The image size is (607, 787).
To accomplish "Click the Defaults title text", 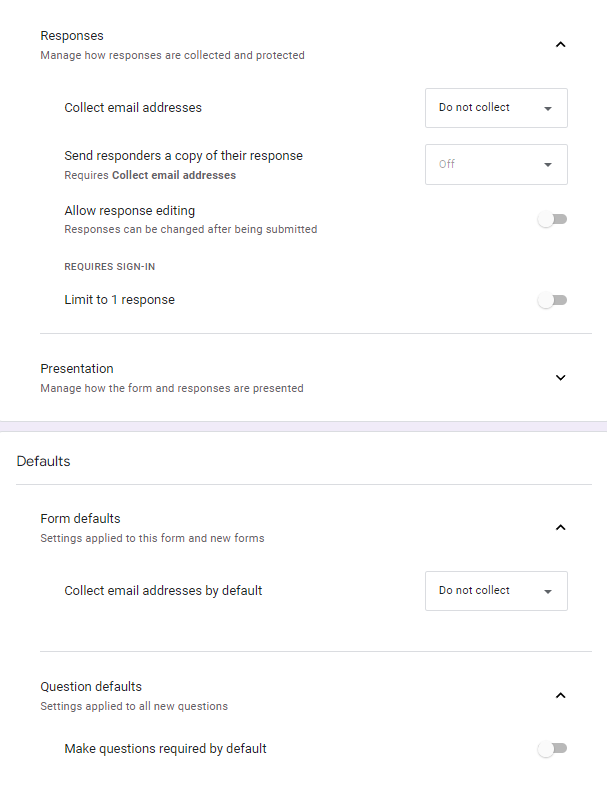I will pyautogui.click(x=43, y=461).
